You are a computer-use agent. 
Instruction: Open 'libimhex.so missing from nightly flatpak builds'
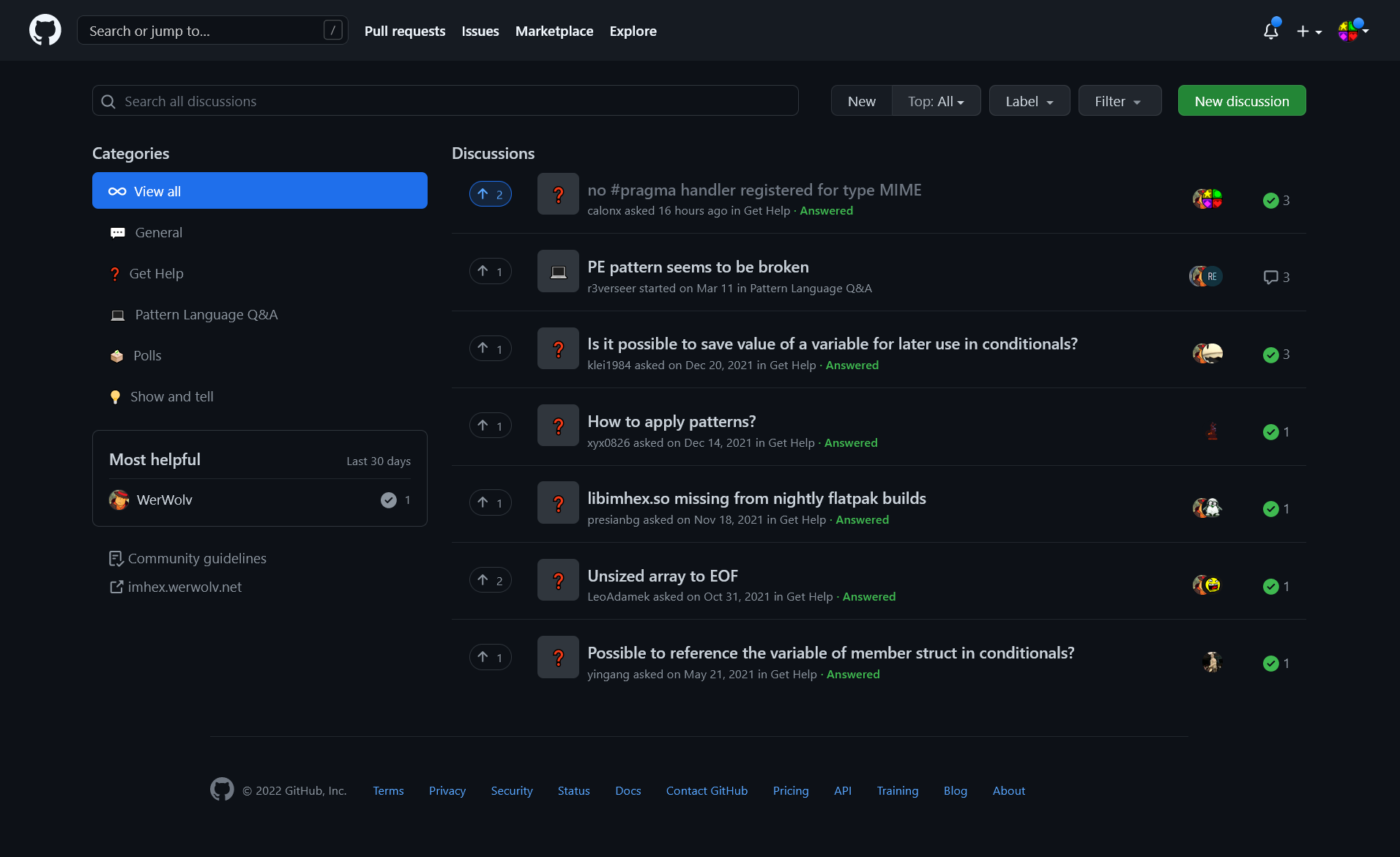click(x=756, y=498)
